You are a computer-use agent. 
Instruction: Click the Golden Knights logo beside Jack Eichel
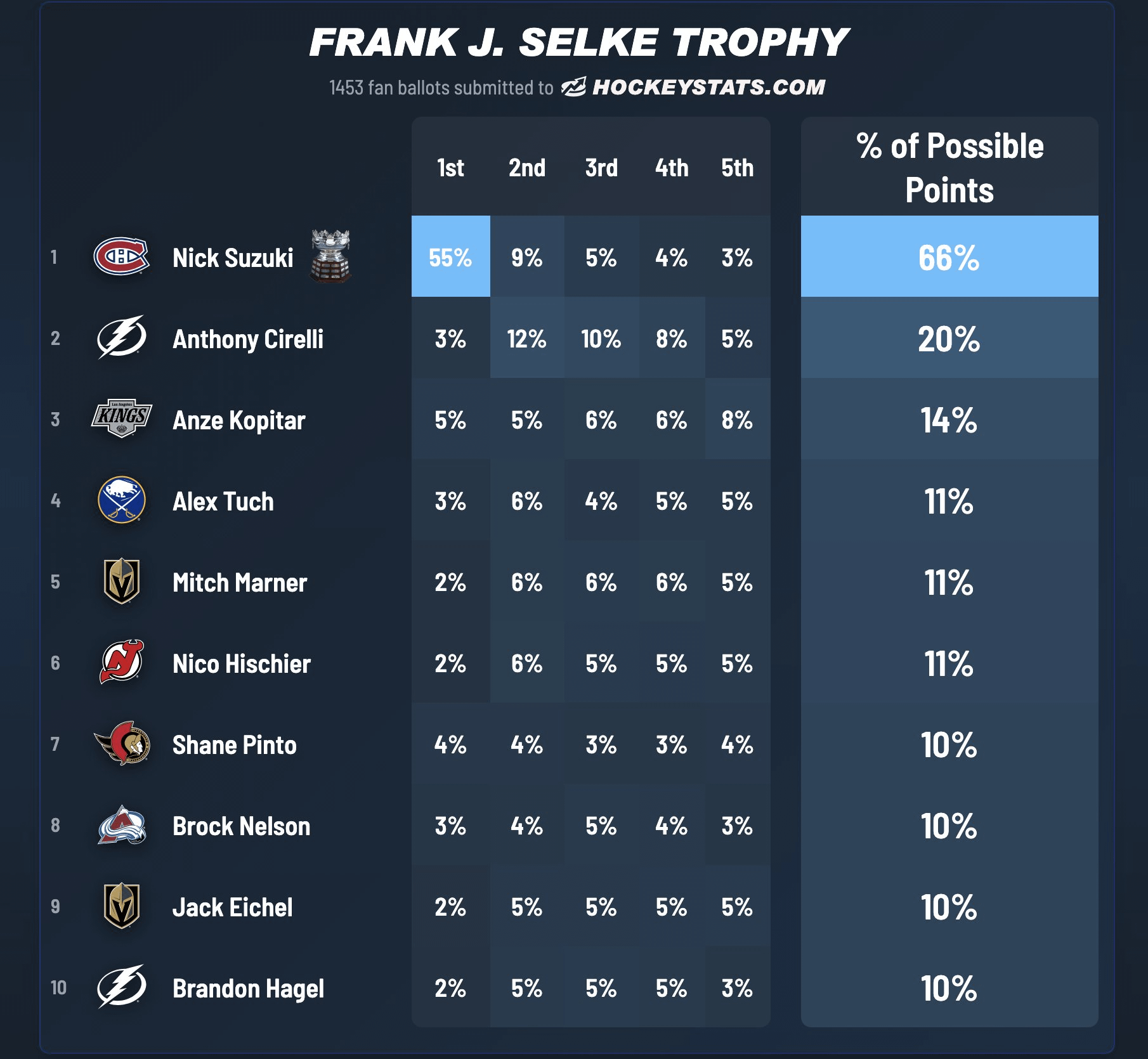click(121, 906)
